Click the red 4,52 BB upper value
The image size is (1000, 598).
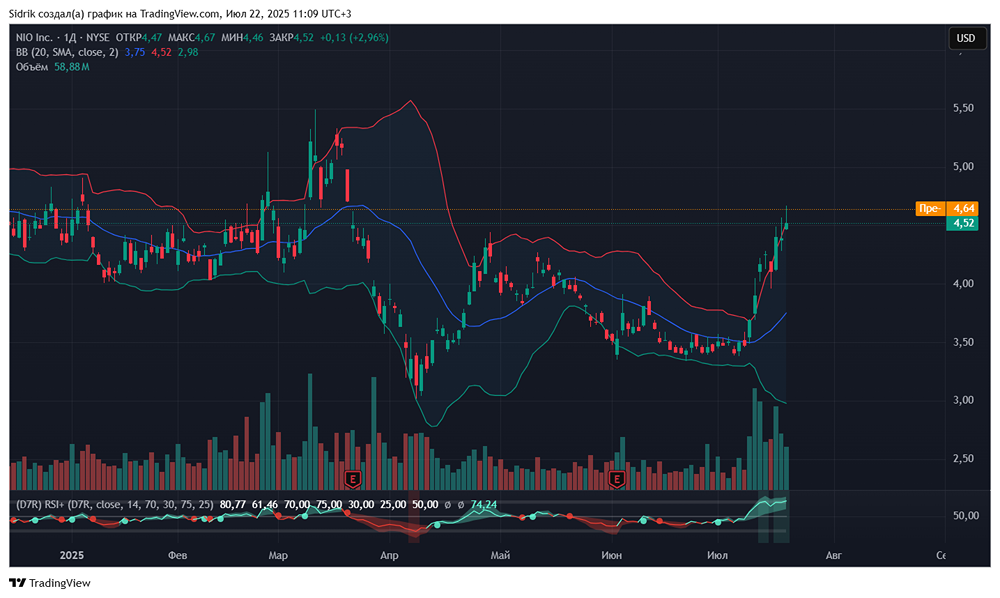[x=161, y=52]
